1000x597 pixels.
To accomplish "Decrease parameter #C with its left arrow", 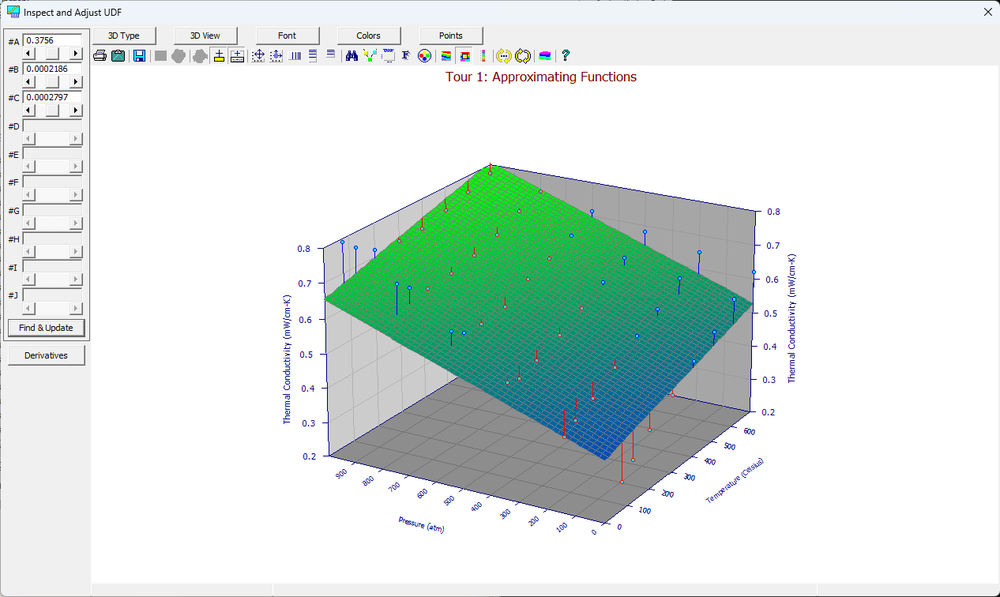I will click(29, 110).
